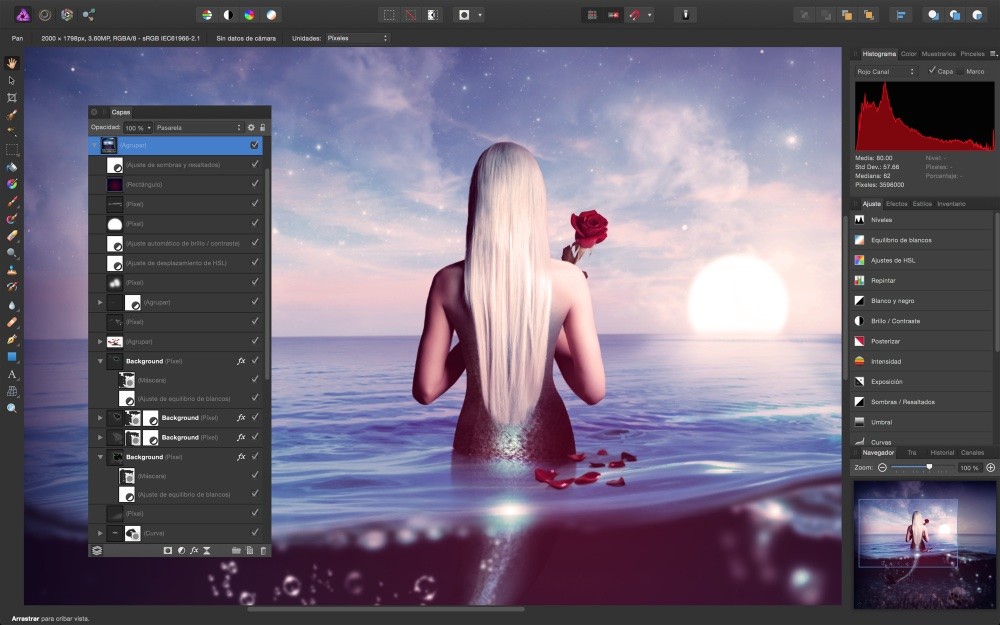
Task: Switch to the Export persona icon
Action: pyautogui.click(x=89, y=15)
